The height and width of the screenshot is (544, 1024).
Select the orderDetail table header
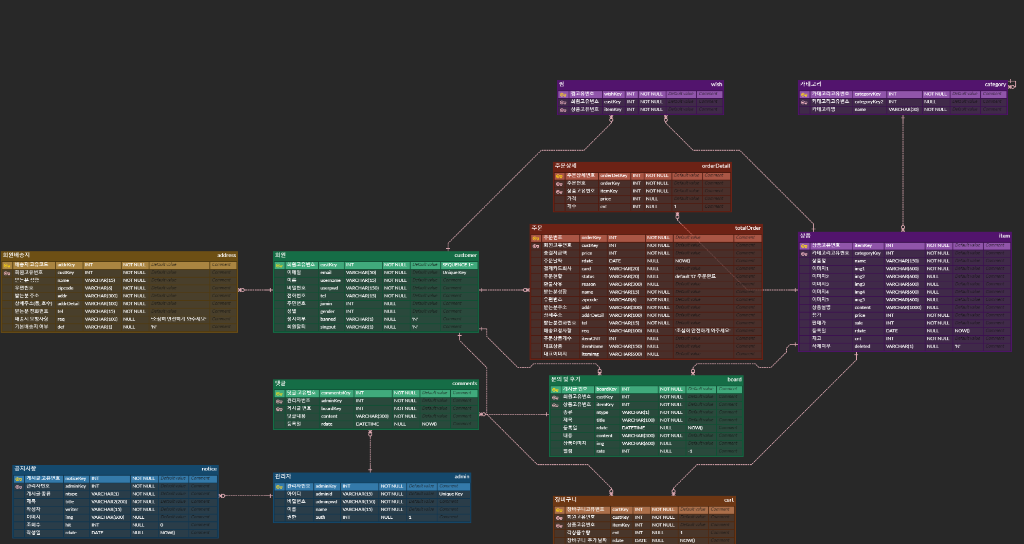pyautogui.click(x=642, y=166)
